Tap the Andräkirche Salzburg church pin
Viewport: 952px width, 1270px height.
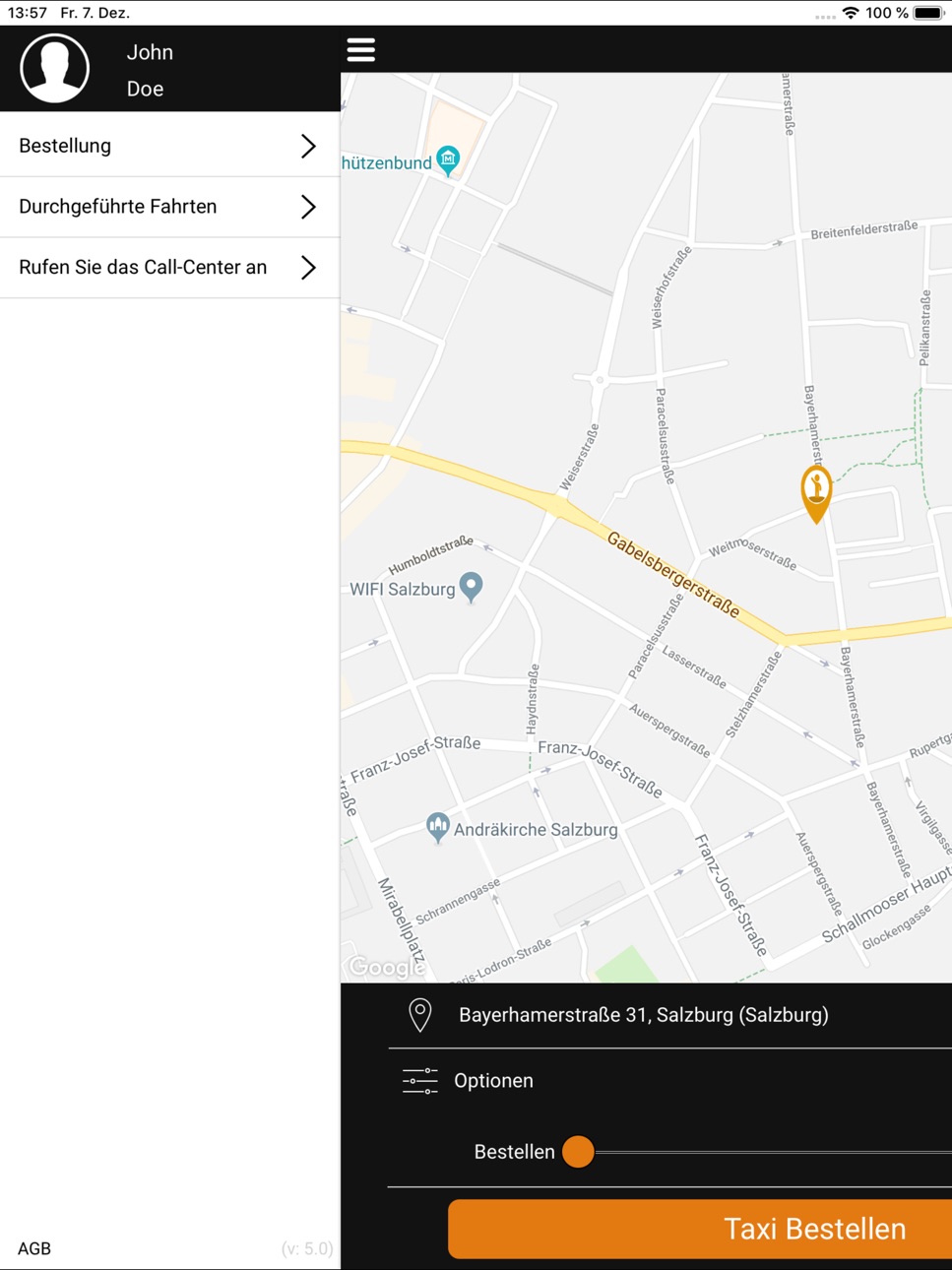[x=438, y=828]
